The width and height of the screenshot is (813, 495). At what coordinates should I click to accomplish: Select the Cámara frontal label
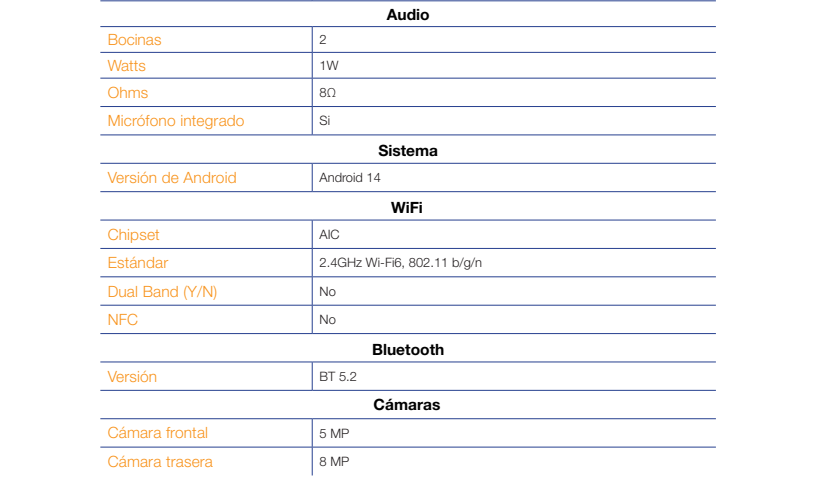[157, 433]
